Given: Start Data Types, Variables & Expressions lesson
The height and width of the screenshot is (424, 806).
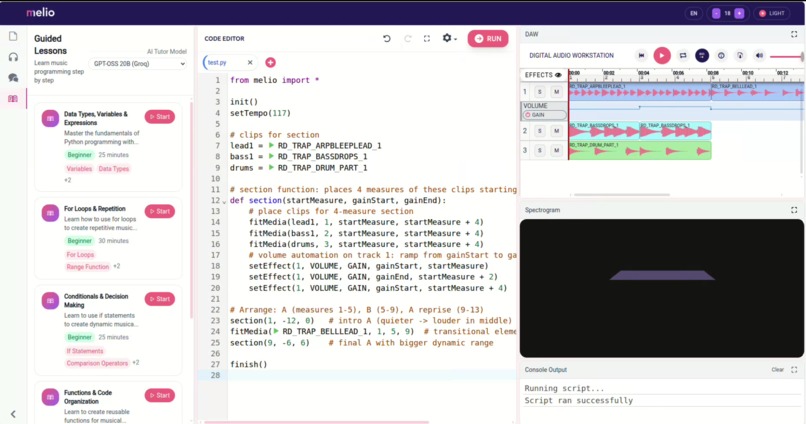Looking at the screenshot, I should click(160, 117).
